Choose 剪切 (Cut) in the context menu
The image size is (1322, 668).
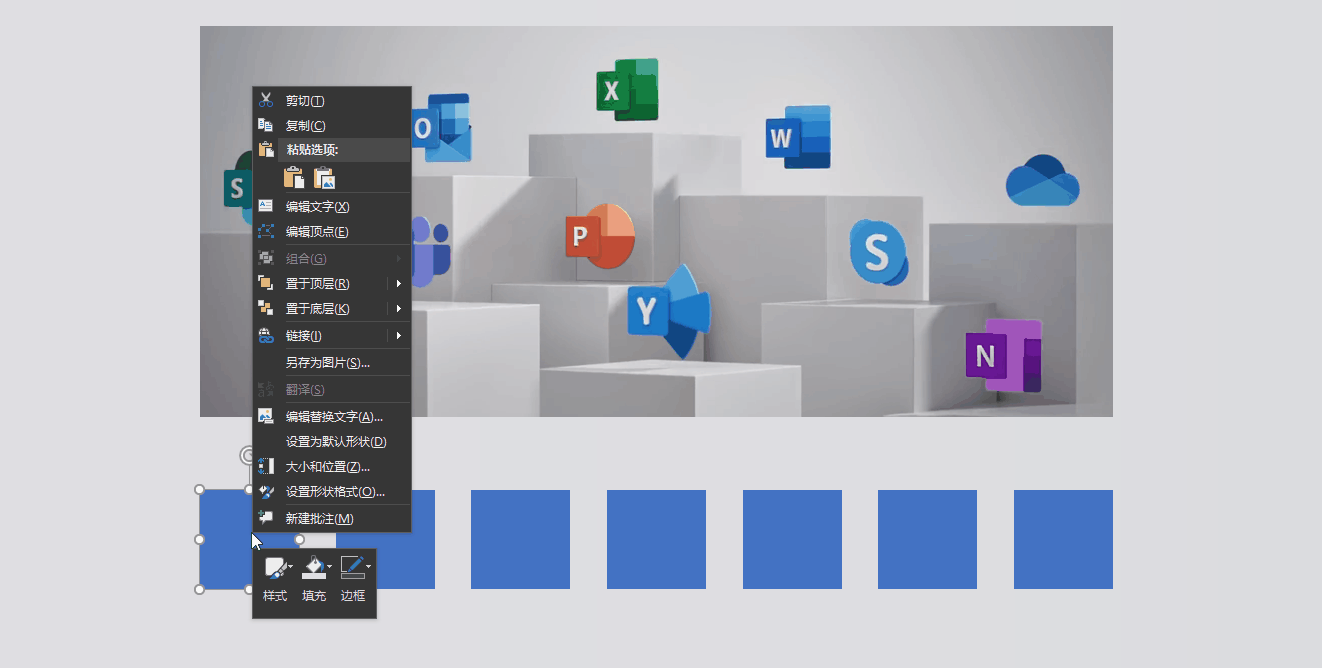(331, 100)
